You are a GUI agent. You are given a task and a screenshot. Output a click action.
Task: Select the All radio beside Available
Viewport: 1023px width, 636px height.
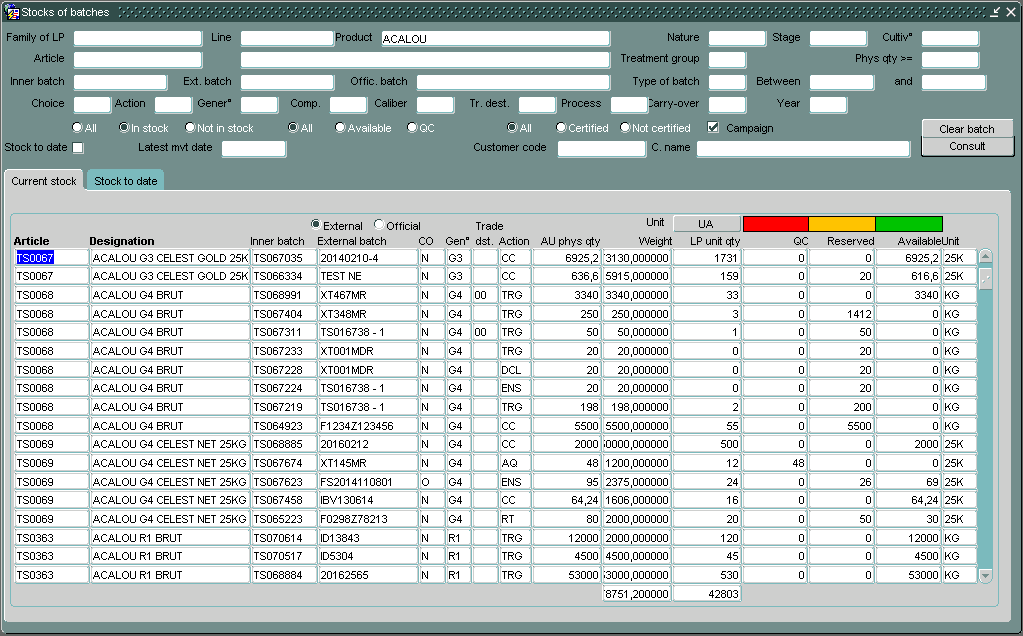pos(294,127)
